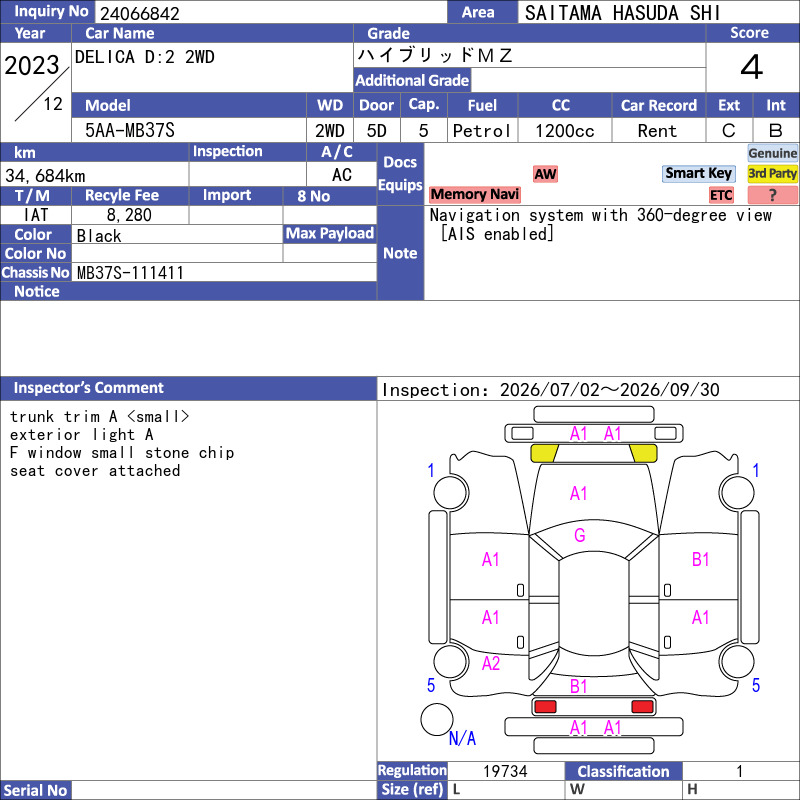The width and height of the screenshot is (800, 800).
Task: Select the A2 mark on left rear fender
Action: (x=490, y=663)
